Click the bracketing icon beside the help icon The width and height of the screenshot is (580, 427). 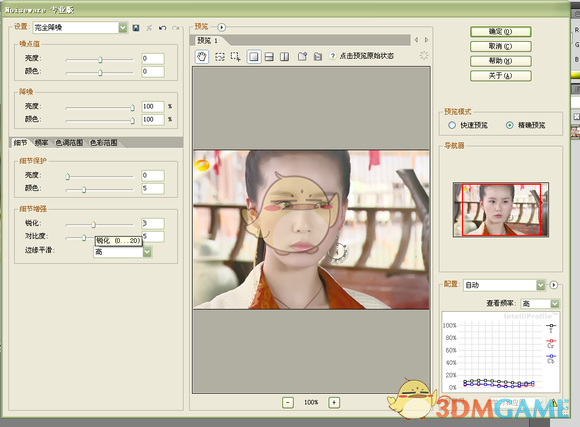pos(317,56)
